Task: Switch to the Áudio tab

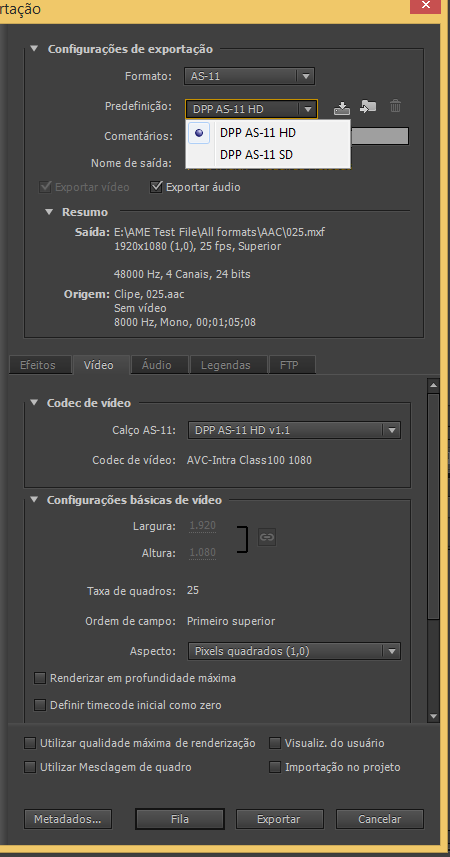Action: [159, 365]
